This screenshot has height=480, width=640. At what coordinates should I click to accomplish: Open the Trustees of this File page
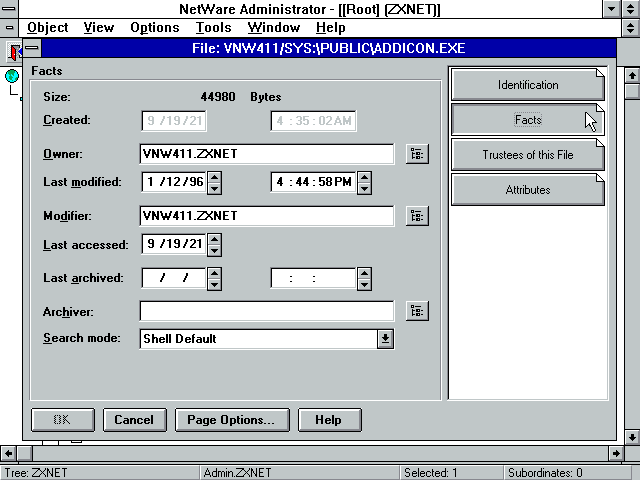[528, 155]
